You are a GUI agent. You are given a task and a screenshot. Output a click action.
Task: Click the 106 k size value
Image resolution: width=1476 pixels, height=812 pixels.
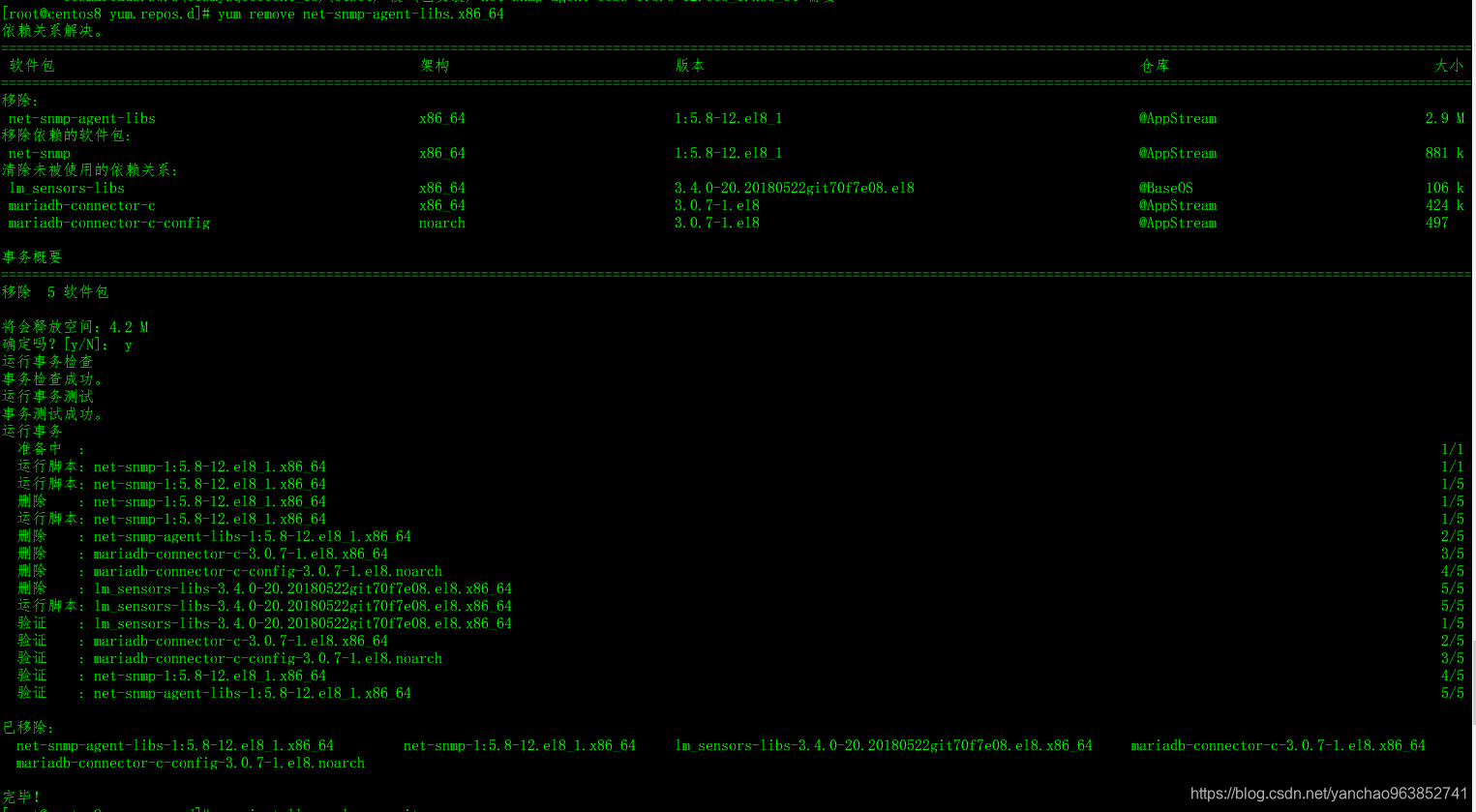(1445, 188)
